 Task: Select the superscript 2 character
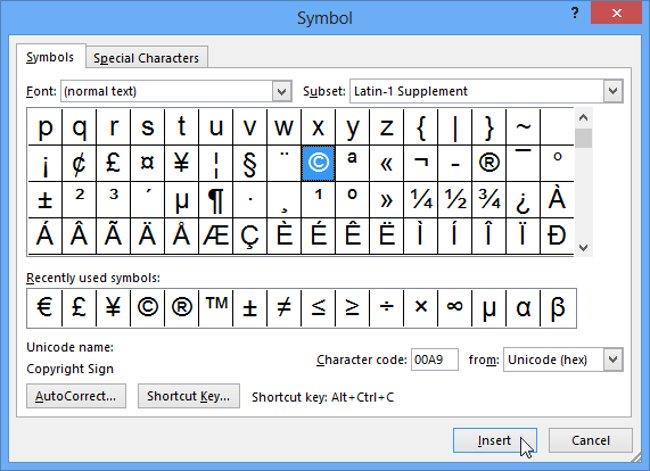[x=79, y=199]
